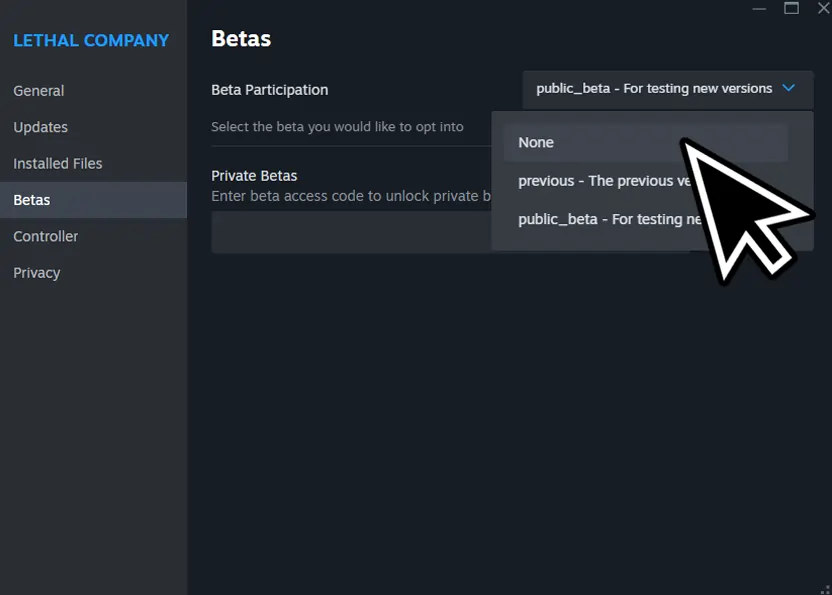Go to the Installed Files section
The image size is (832, 595).
55,163
